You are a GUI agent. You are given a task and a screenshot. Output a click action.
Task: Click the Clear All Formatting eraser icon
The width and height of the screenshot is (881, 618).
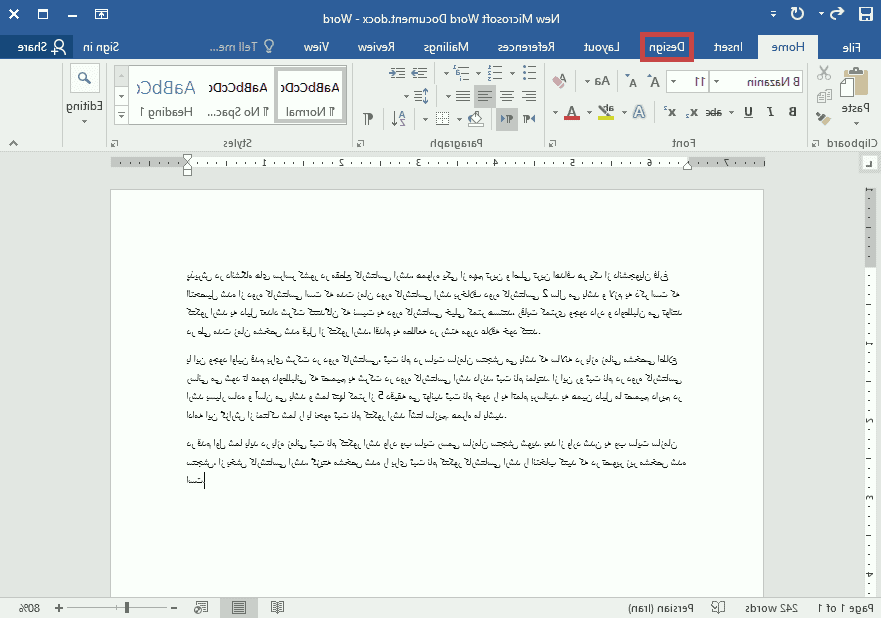coord(558,81)
